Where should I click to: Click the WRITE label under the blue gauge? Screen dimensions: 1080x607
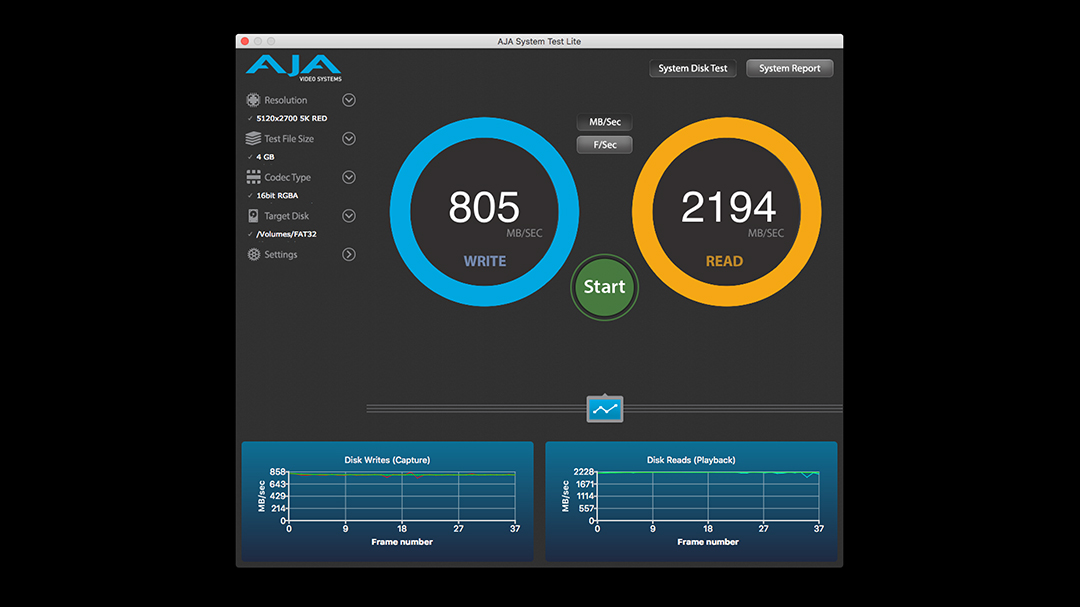(485, 261)
